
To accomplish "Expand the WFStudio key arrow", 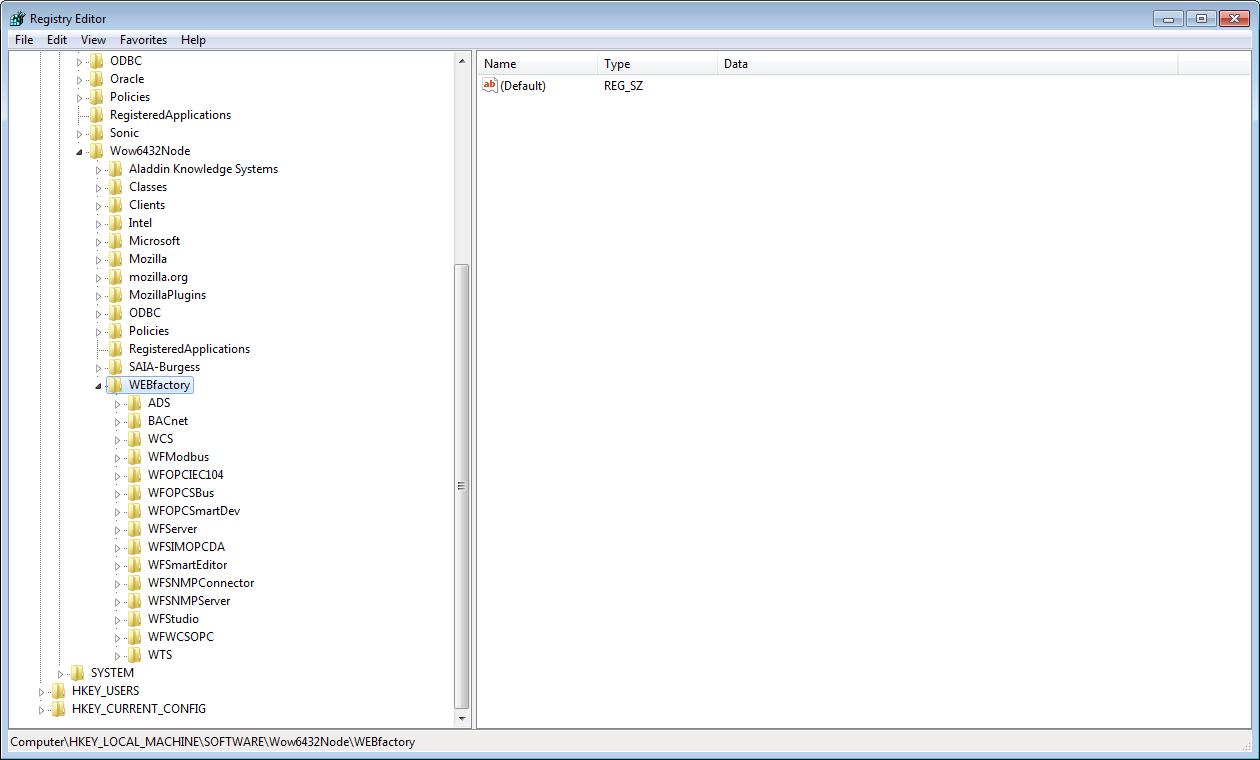I will [x=118, y=620].
